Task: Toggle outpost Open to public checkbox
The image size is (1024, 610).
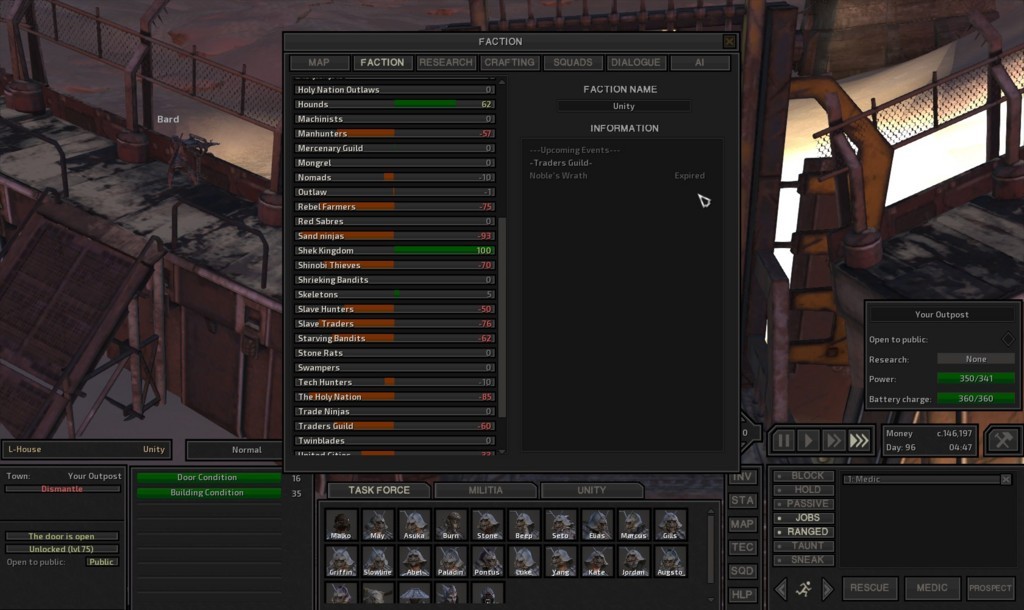Action: [x=1008, y=339]
